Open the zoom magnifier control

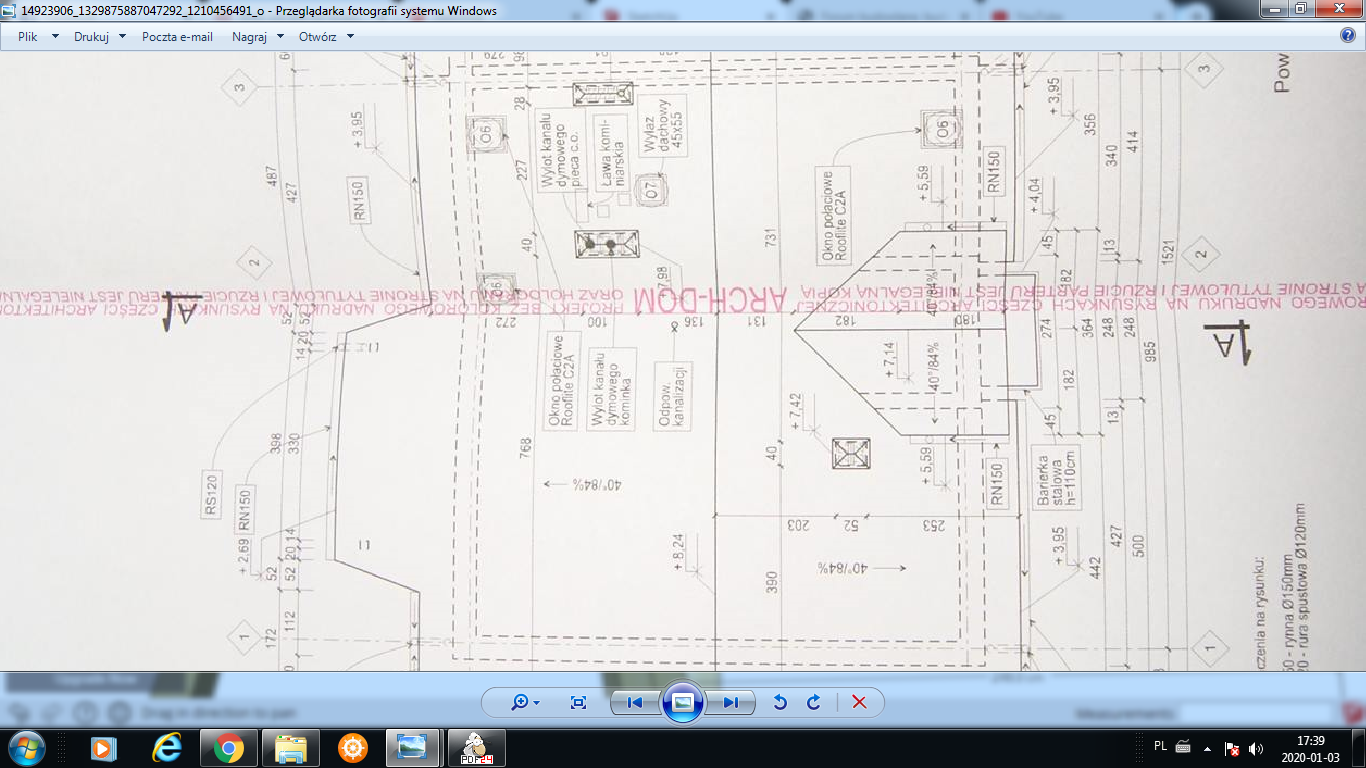pos(524,702)
